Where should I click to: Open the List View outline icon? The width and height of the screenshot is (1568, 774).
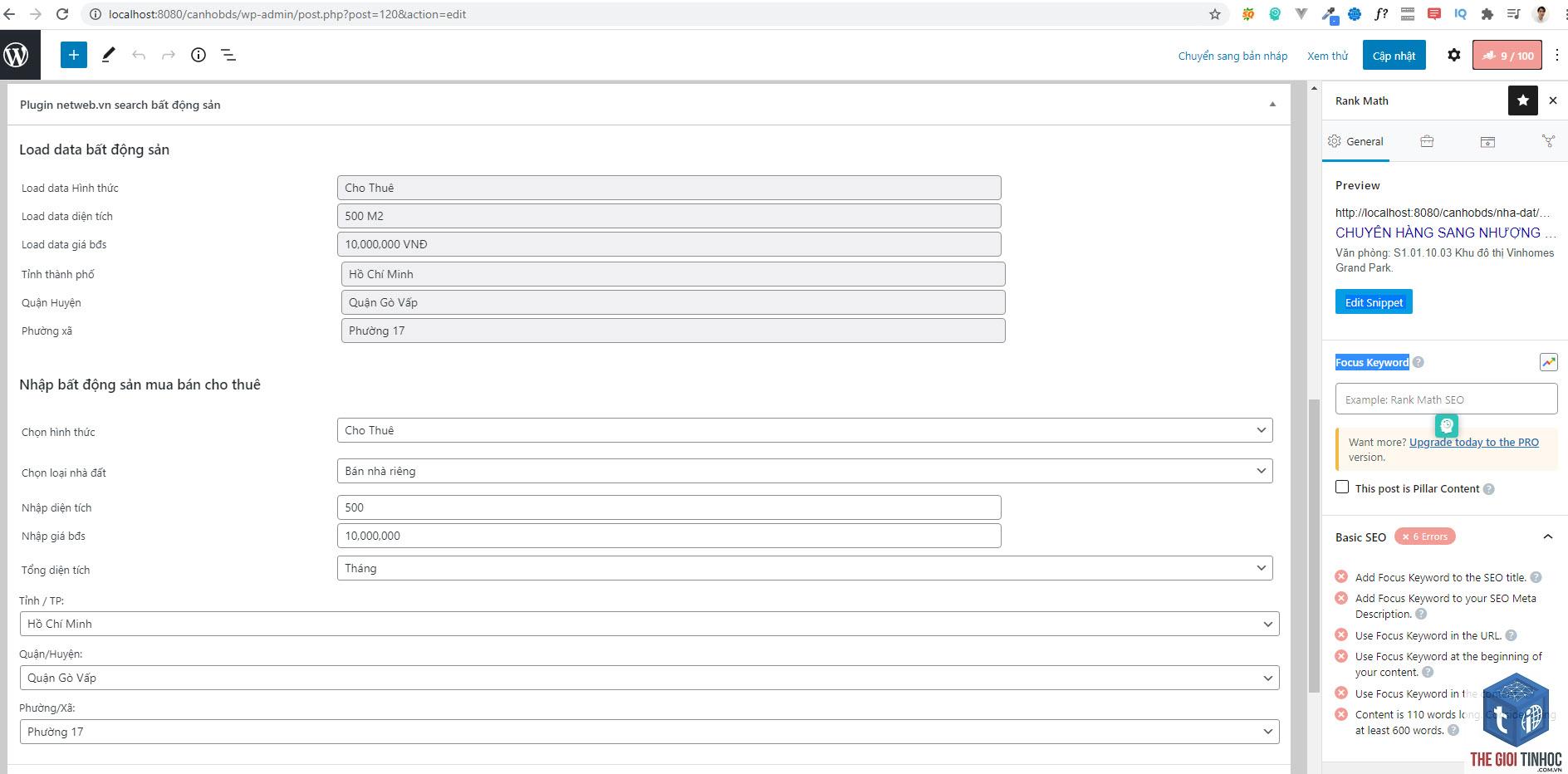click(228, 55)
